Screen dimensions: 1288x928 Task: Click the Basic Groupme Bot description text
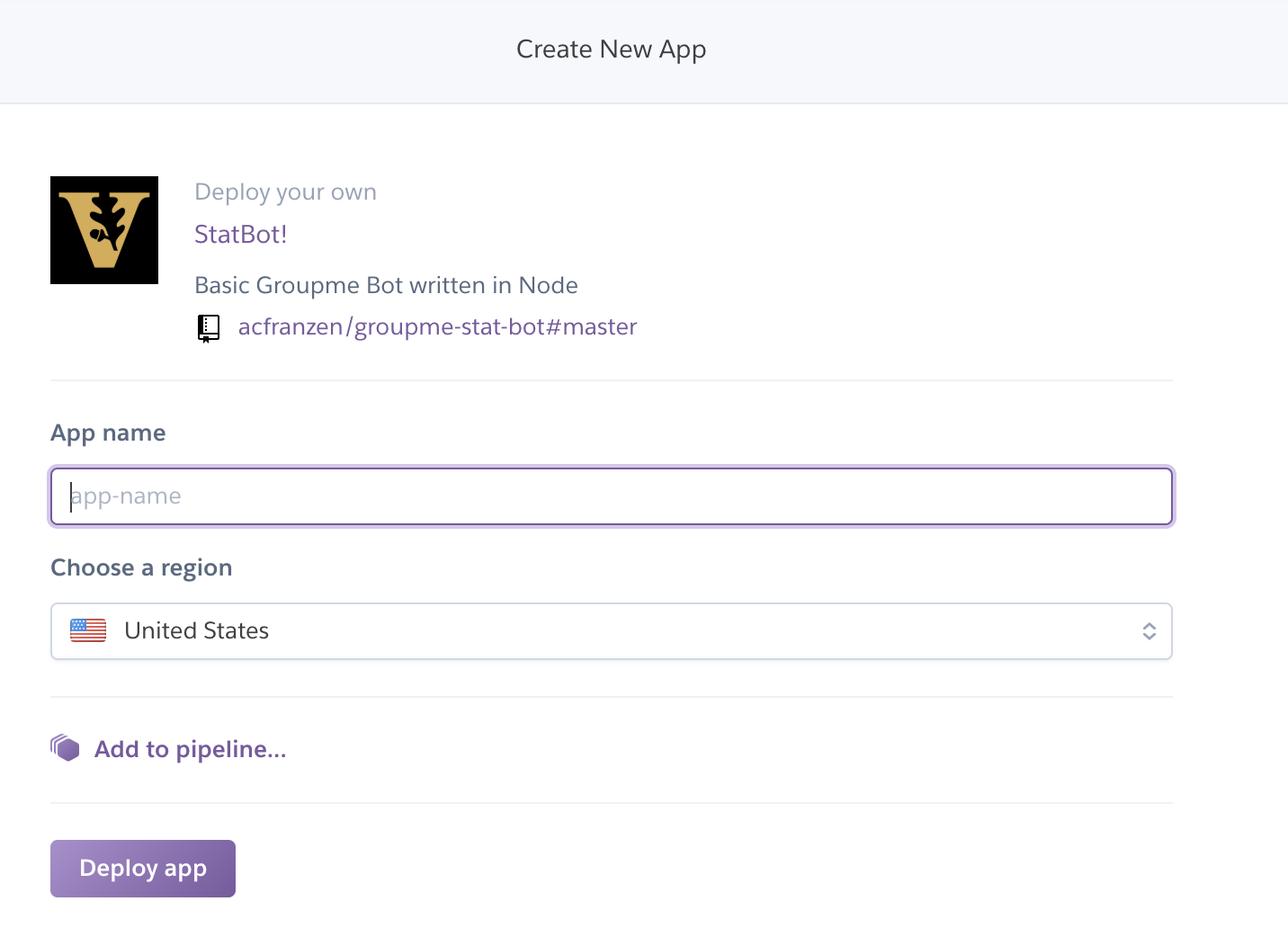click(386, 285)
